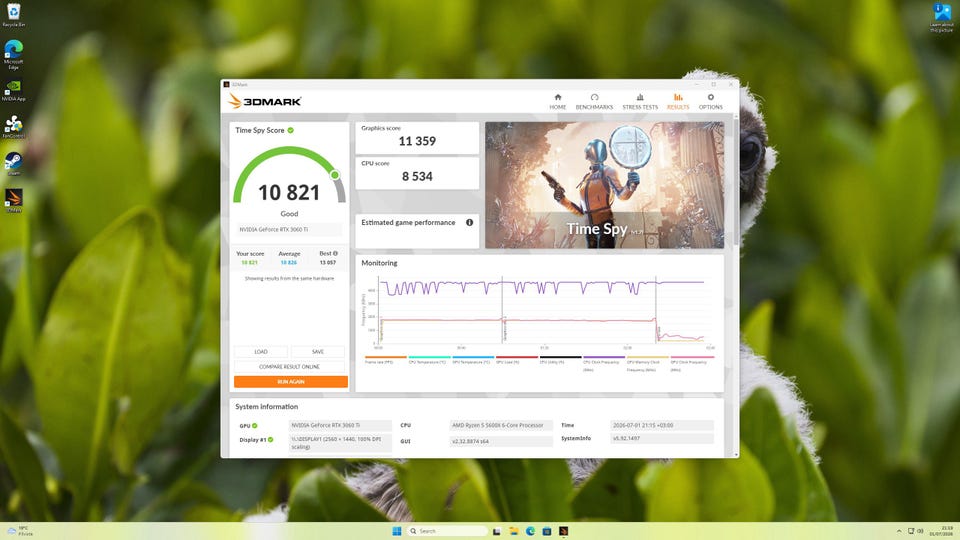
Task: Open the Home section icon in 3DMark
Action: 558,97
